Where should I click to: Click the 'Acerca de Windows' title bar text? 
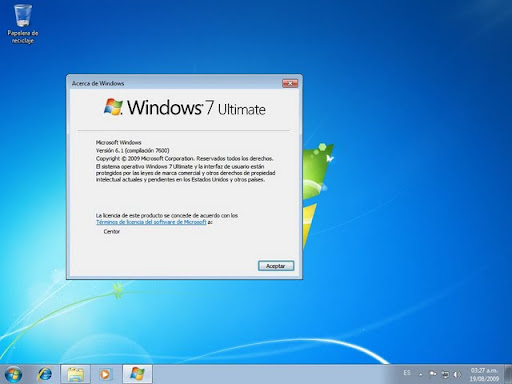pos(98,83)
